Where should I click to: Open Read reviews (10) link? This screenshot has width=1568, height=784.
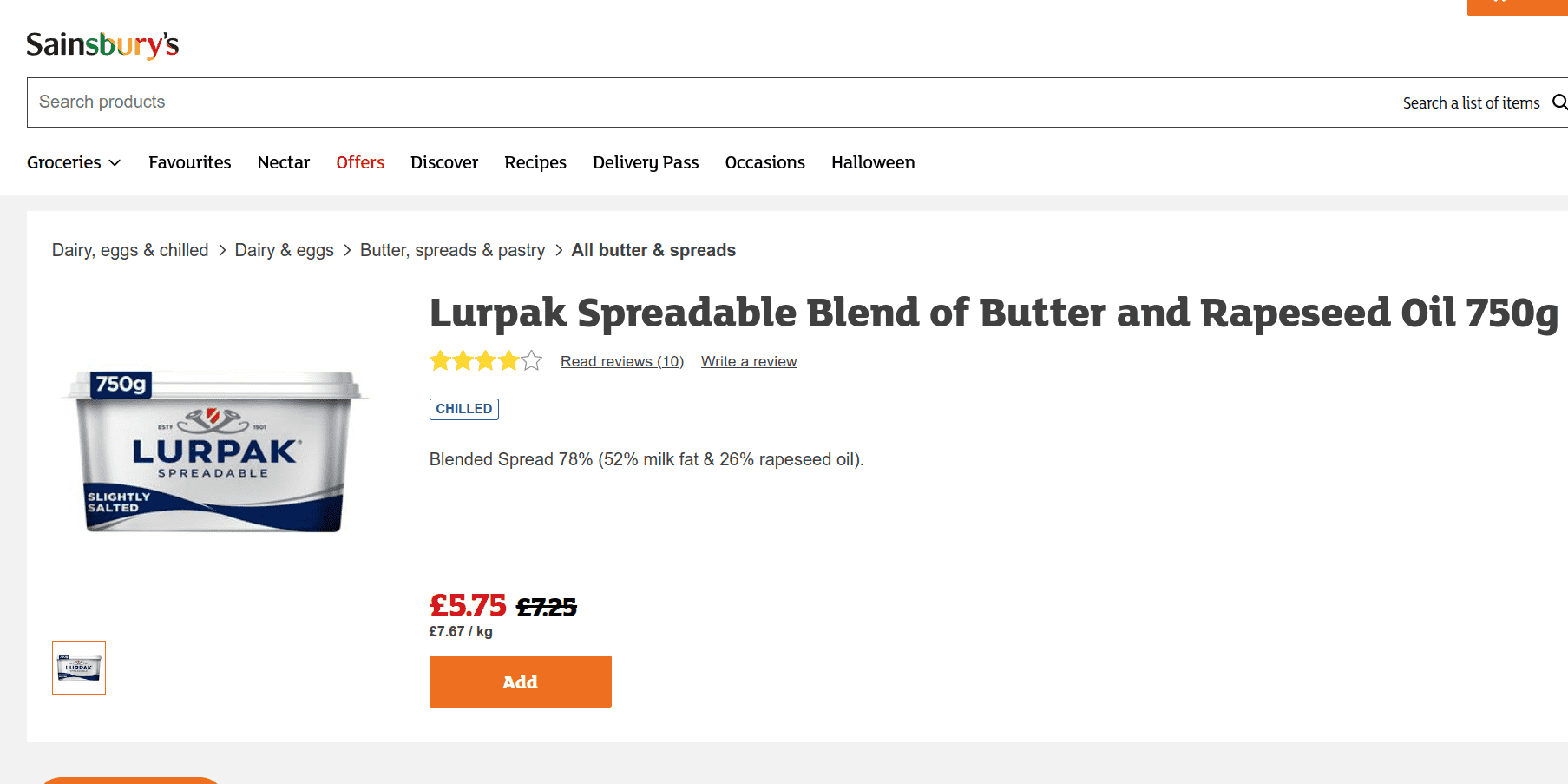(621, 361)
